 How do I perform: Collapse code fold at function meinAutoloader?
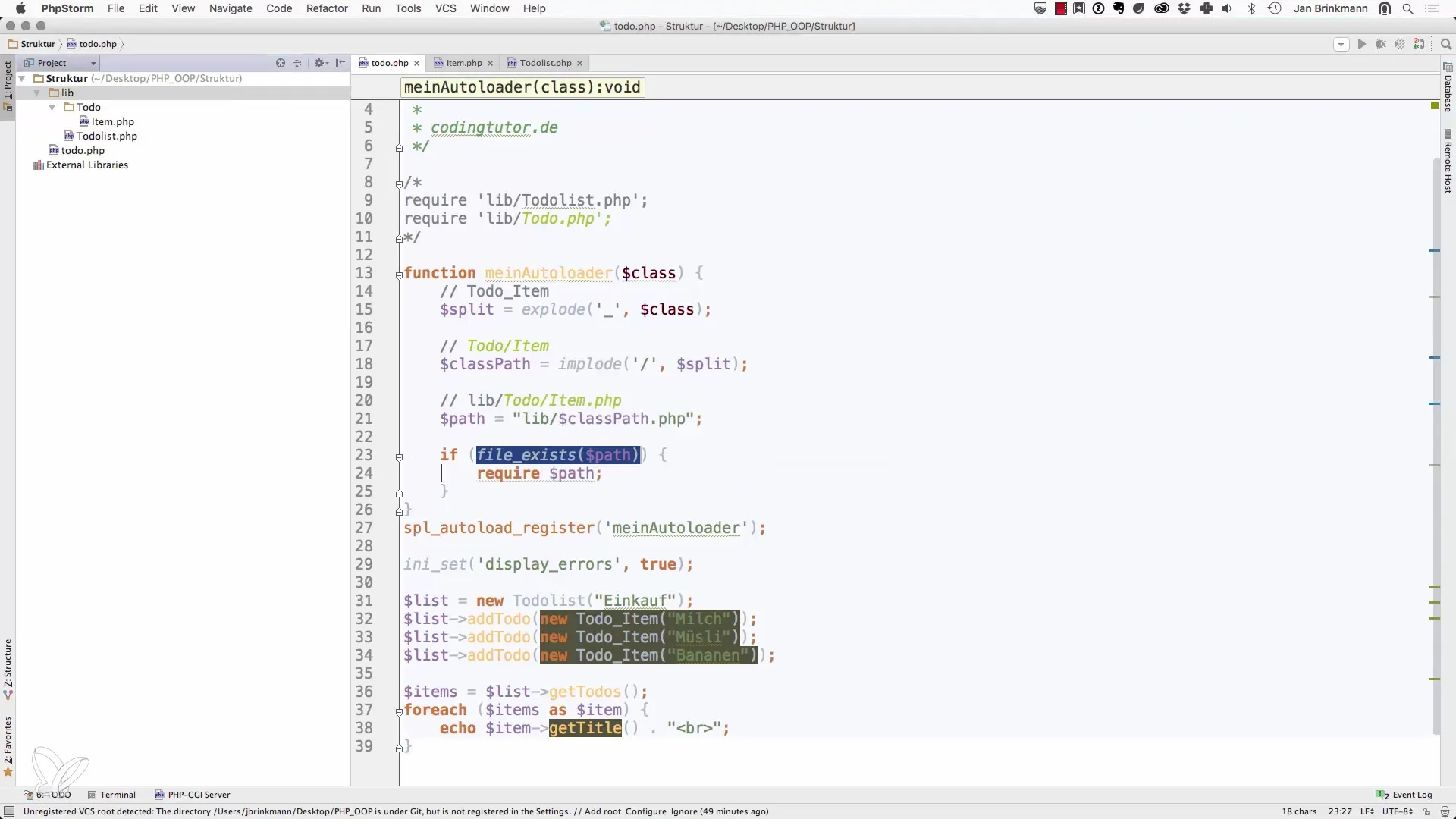point(399,275)
